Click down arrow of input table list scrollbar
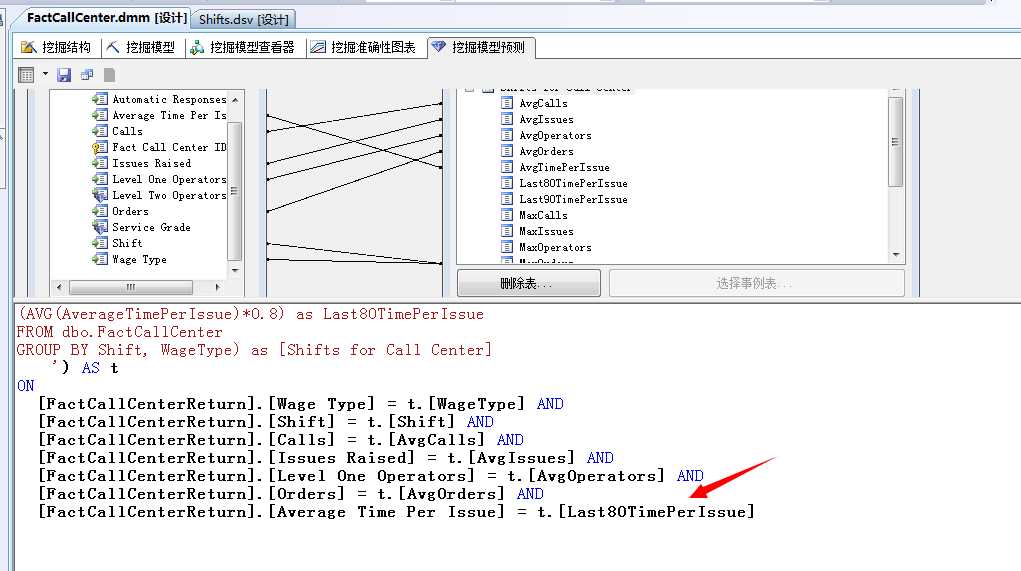This screenshot has height=571, width=1021. 896,255
